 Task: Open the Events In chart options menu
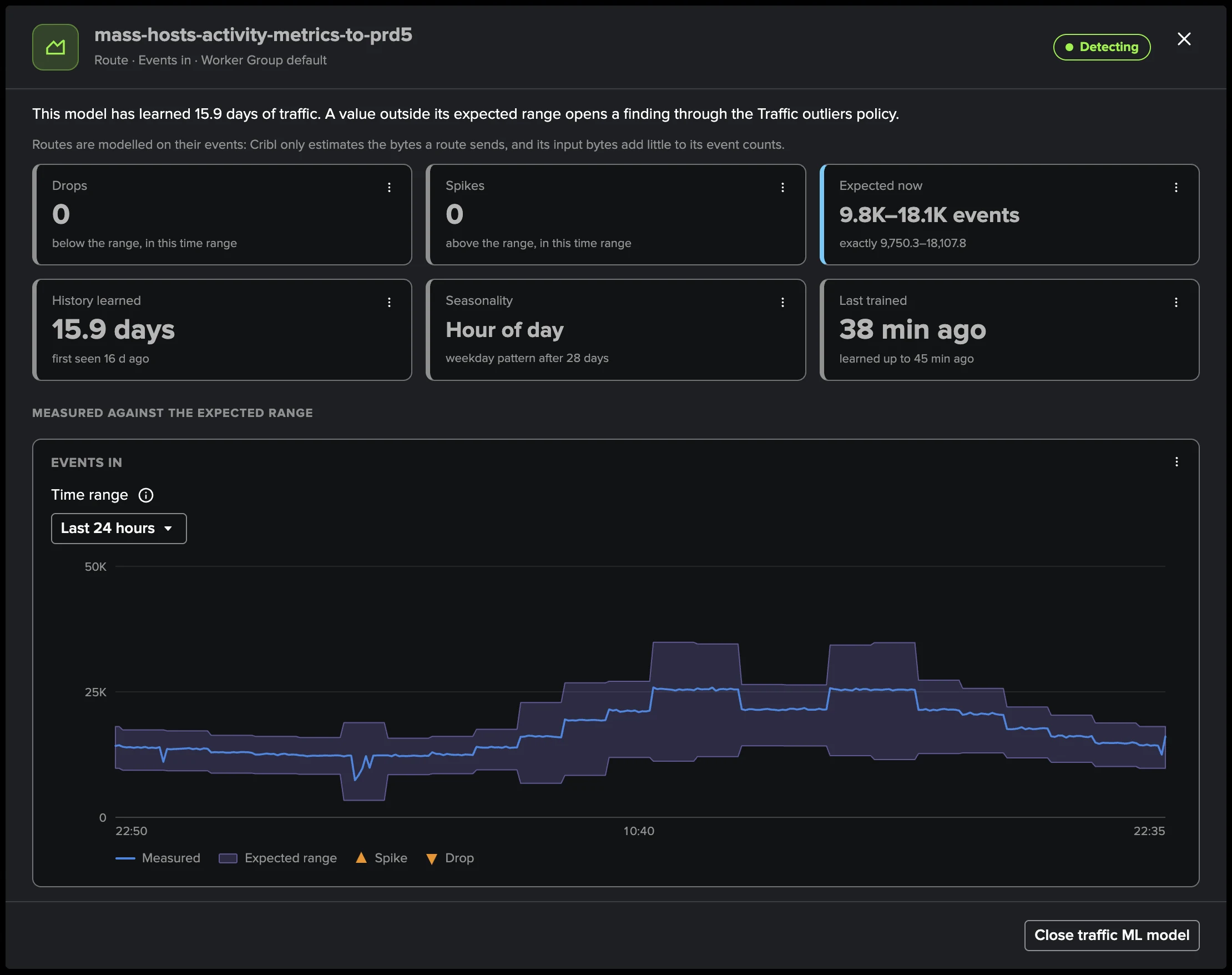point(1177,462)
